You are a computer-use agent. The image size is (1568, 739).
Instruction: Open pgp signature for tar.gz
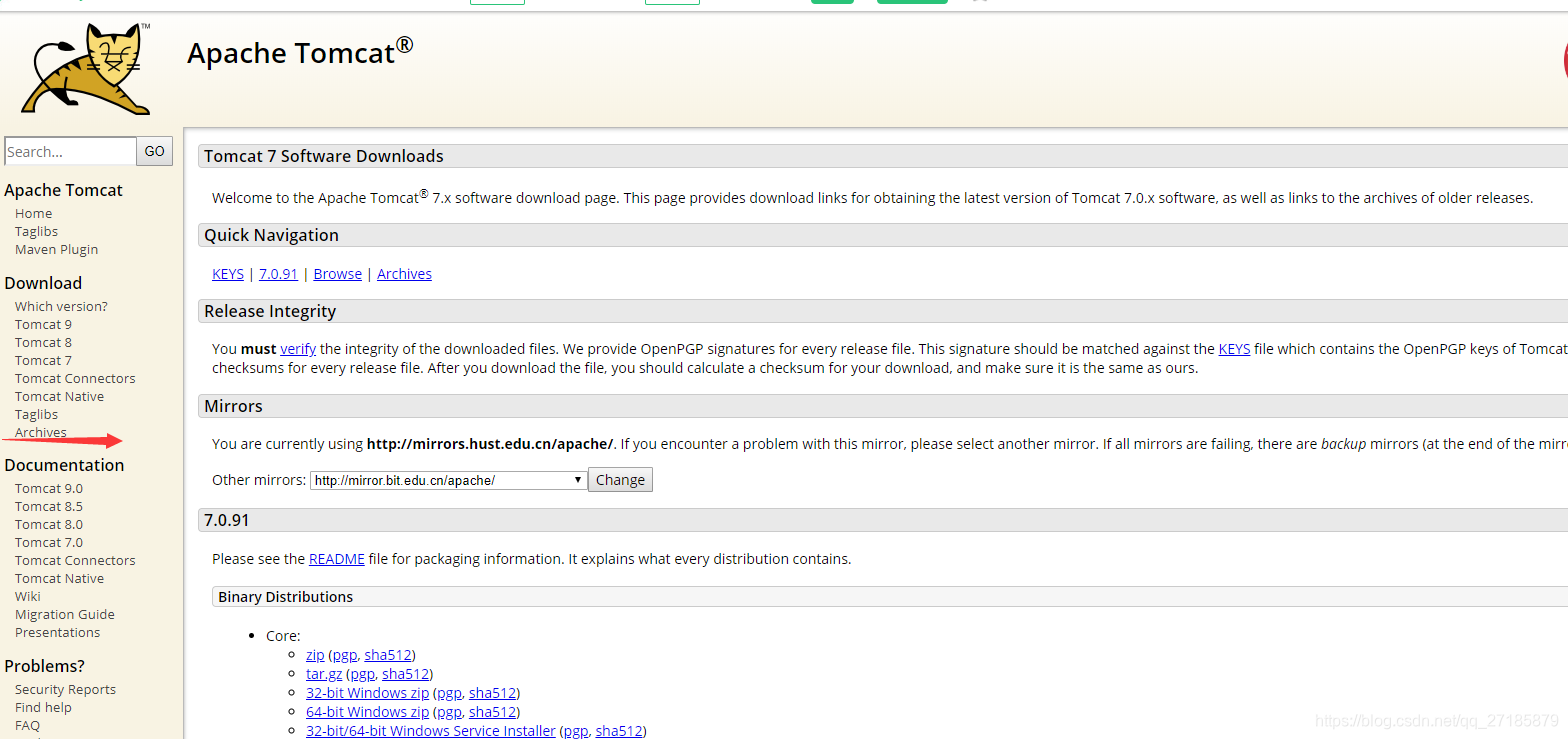click(x=362, y=674)
